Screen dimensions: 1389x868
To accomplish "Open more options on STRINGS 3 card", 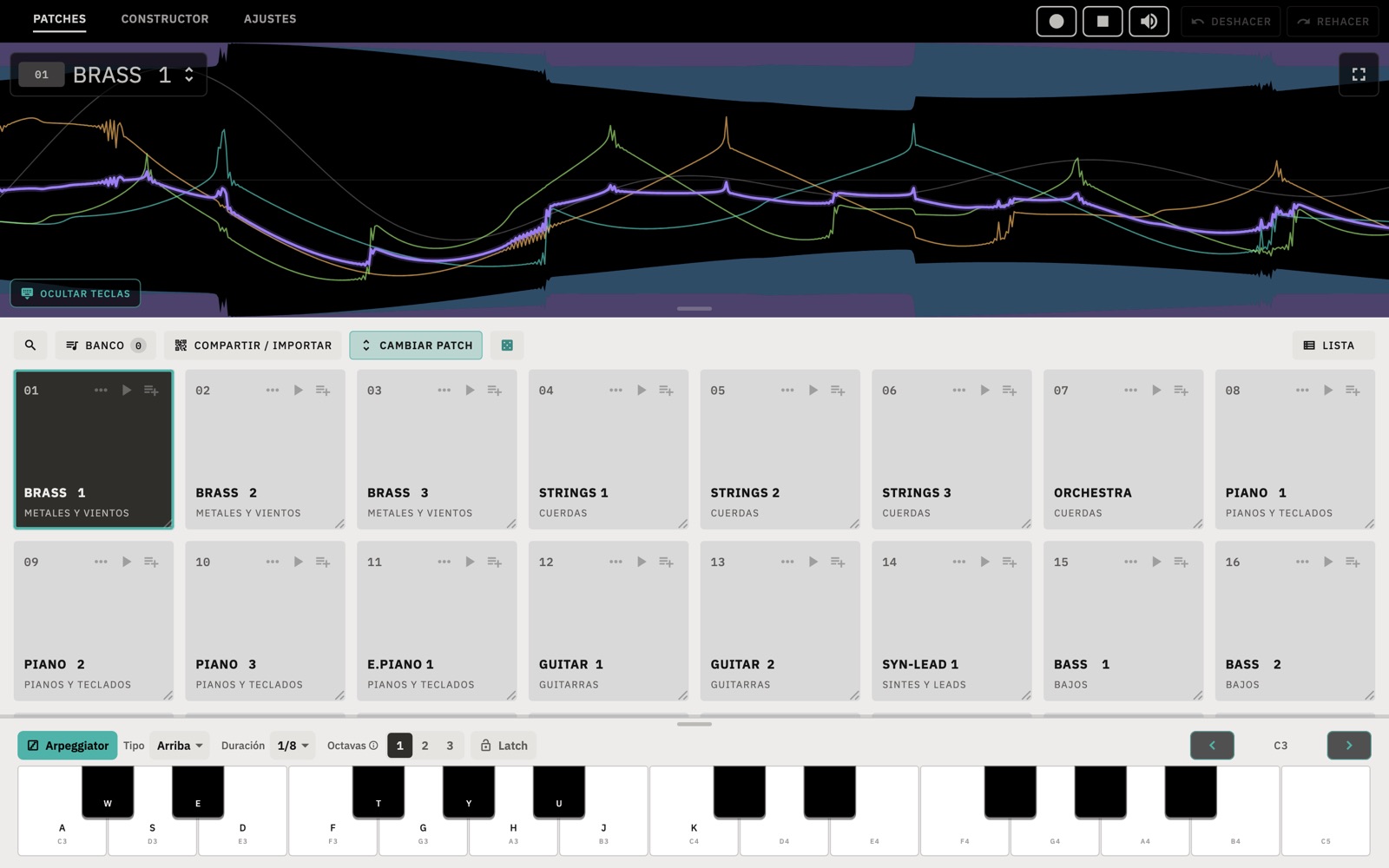I will (x=959, y=391).
